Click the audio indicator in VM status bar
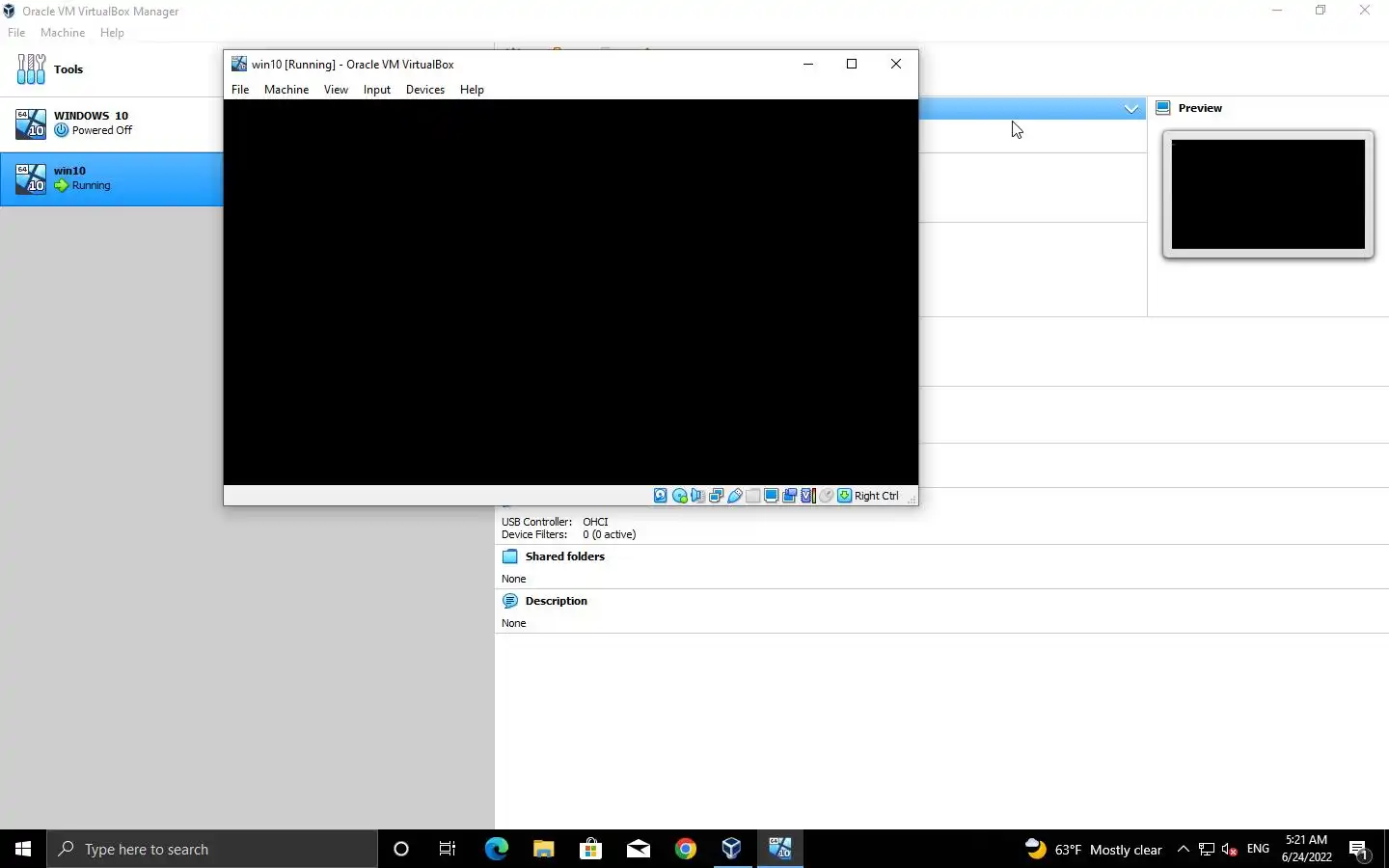The image size is (1389, 868). tap(698, 496)
